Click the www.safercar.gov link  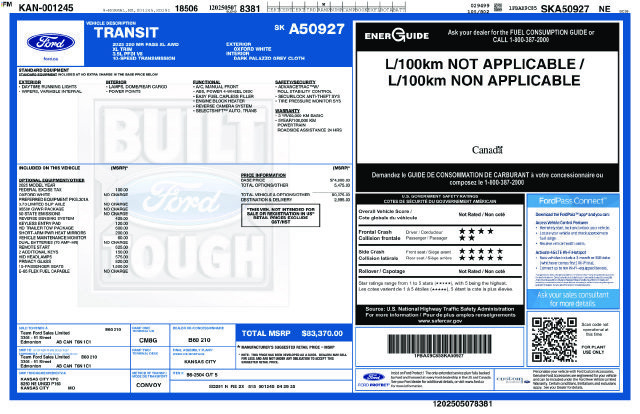[440, 321]
